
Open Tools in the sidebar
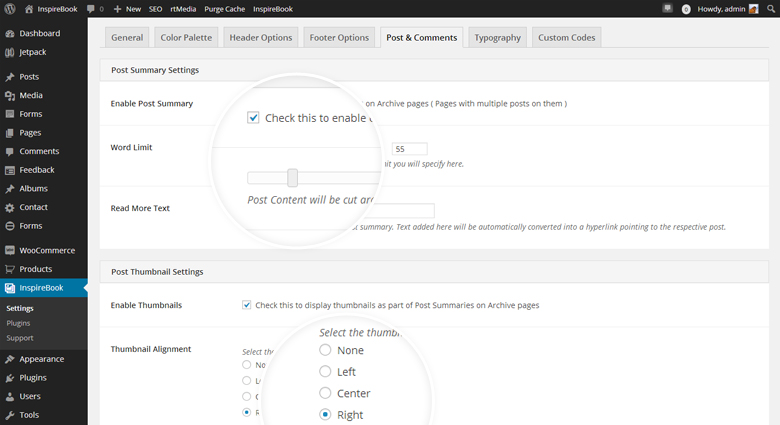[x=44, y=415]
